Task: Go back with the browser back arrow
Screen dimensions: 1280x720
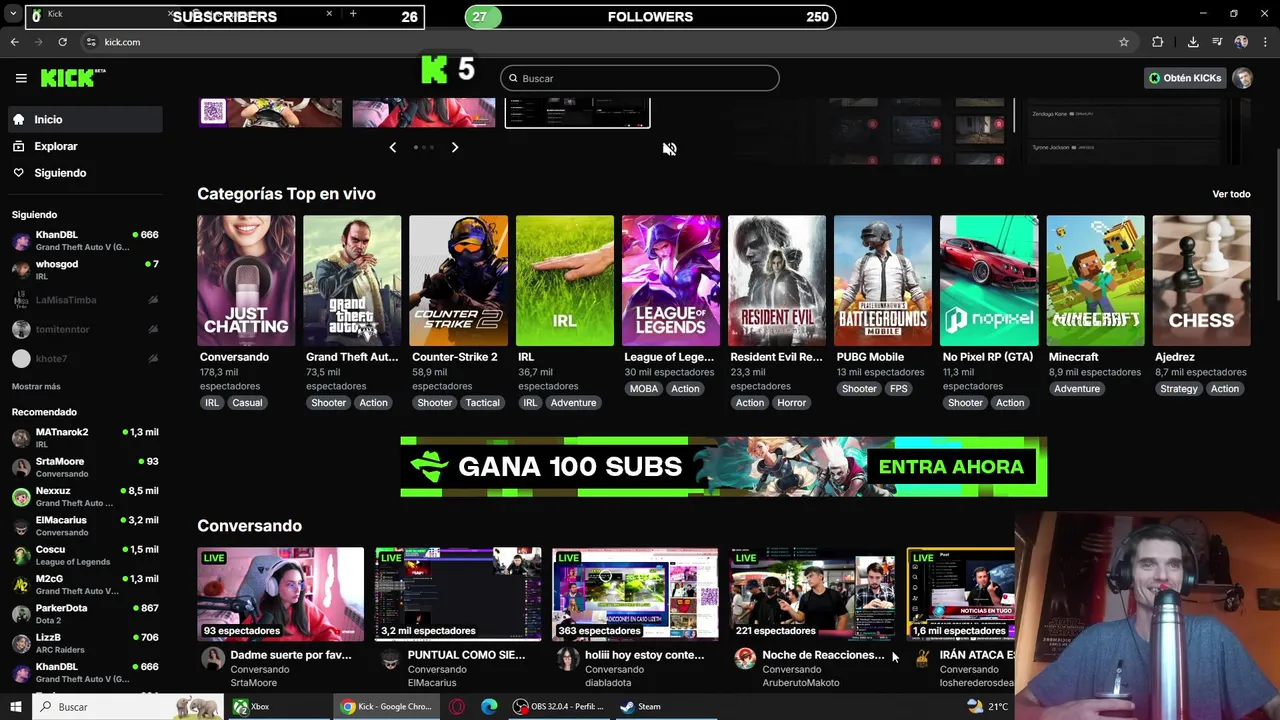Action: point(14,42)
